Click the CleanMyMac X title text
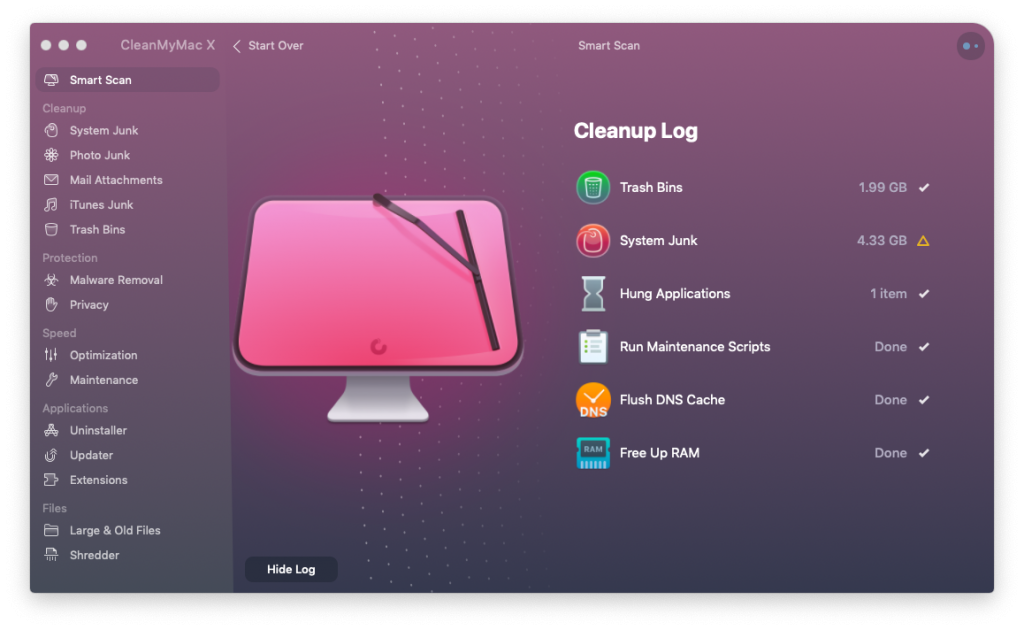 click(x=167, y=45)
